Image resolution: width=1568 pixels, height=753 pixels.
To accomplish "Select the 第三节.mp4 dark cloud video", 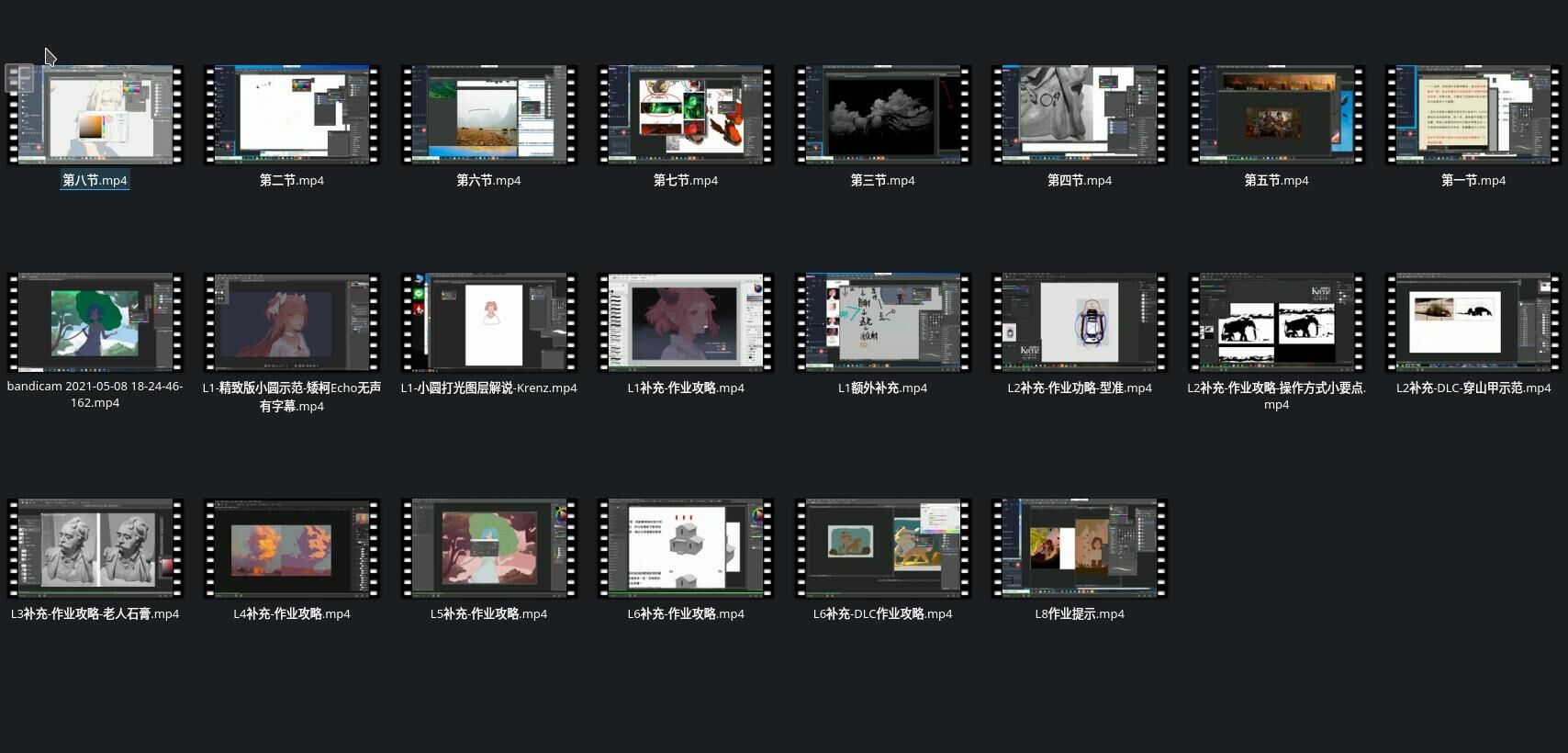I will pos(882,115).
